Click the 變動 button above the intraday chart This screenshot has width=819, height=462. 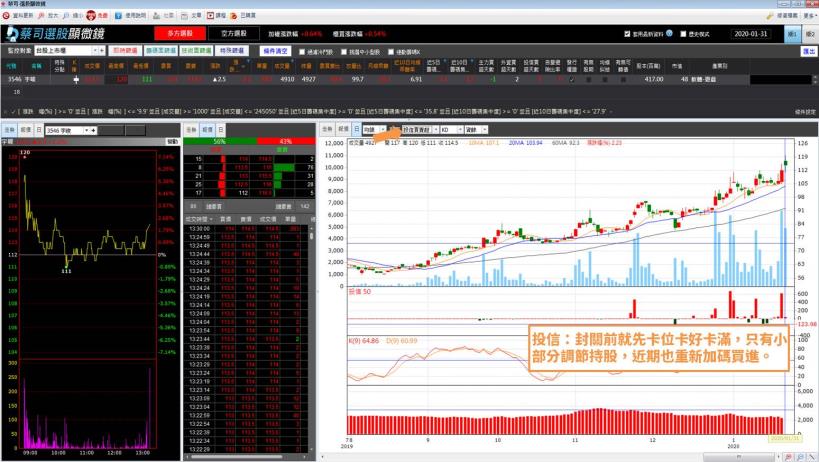point(172,141)
